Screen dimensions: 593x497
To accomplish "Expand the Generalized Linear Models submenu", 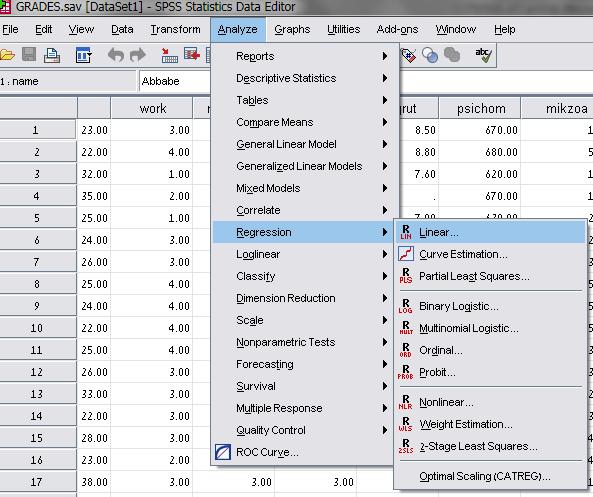I will 305,166.
